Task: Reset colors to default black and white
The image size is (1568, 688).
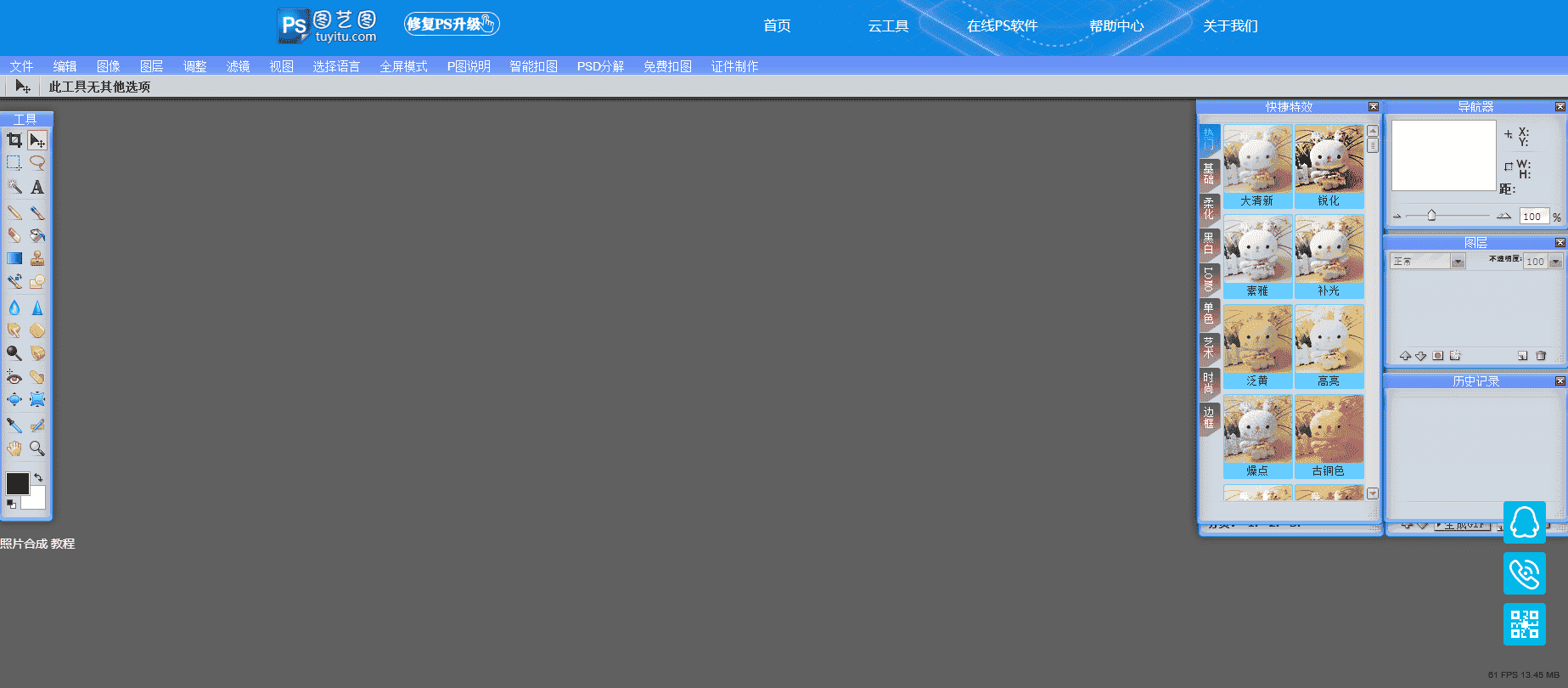Action: tap(11, 504)
